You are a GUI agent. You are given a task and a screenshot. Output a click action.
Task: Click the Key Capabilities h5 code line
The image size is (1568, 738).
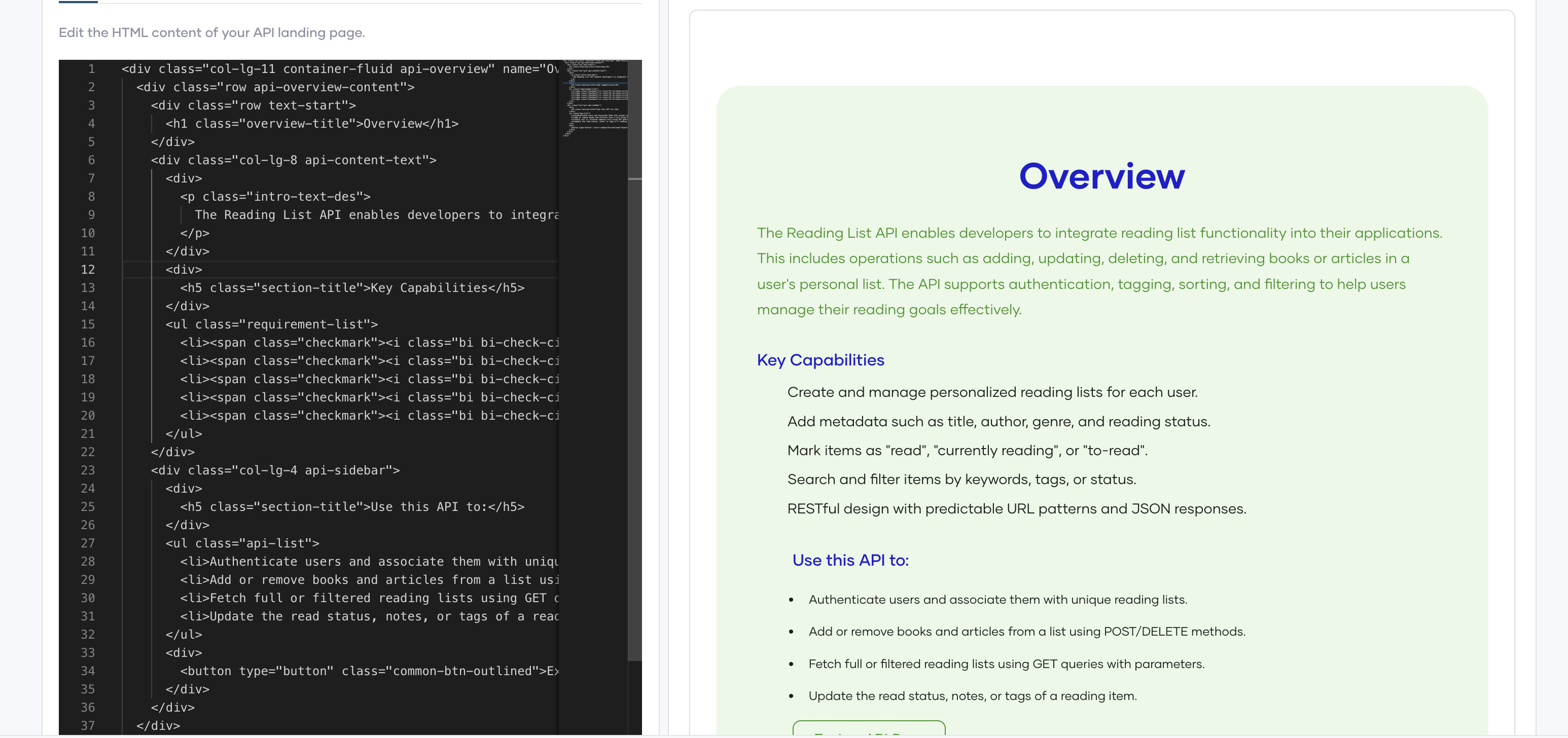point(353,288)
